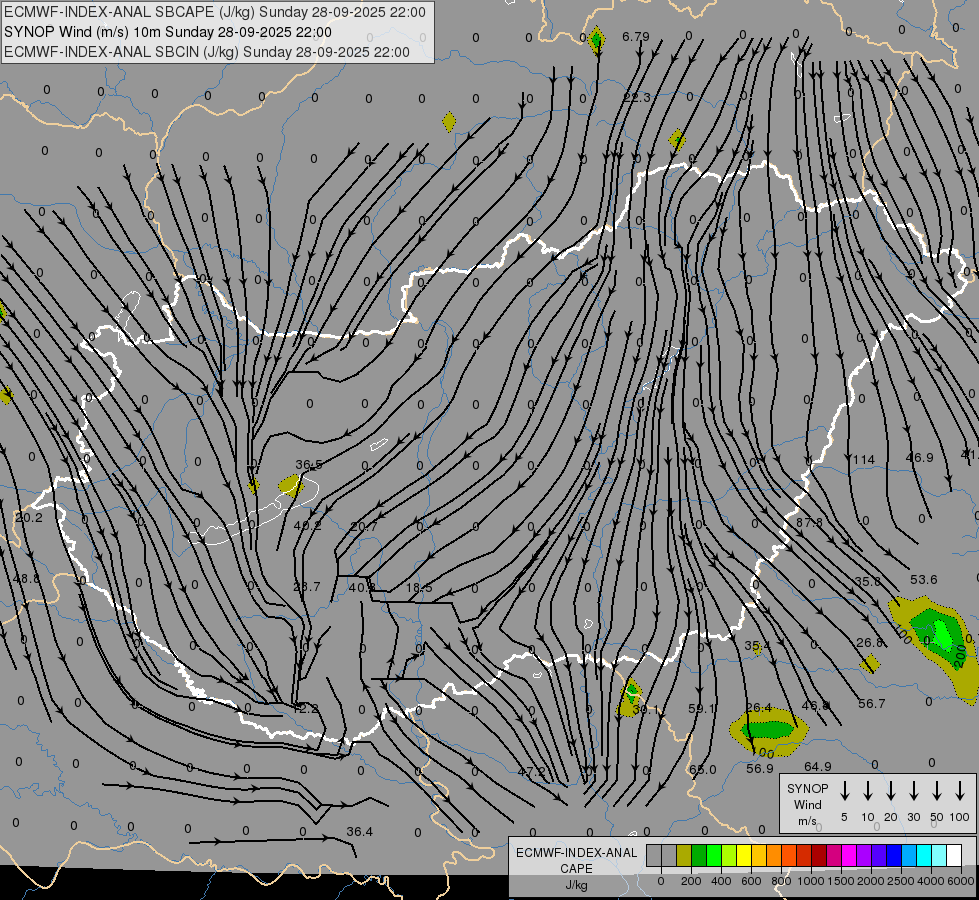Click the 48.8 value at the western edge
The height and width of the screenshot is (900, 979).
[26, 579]
